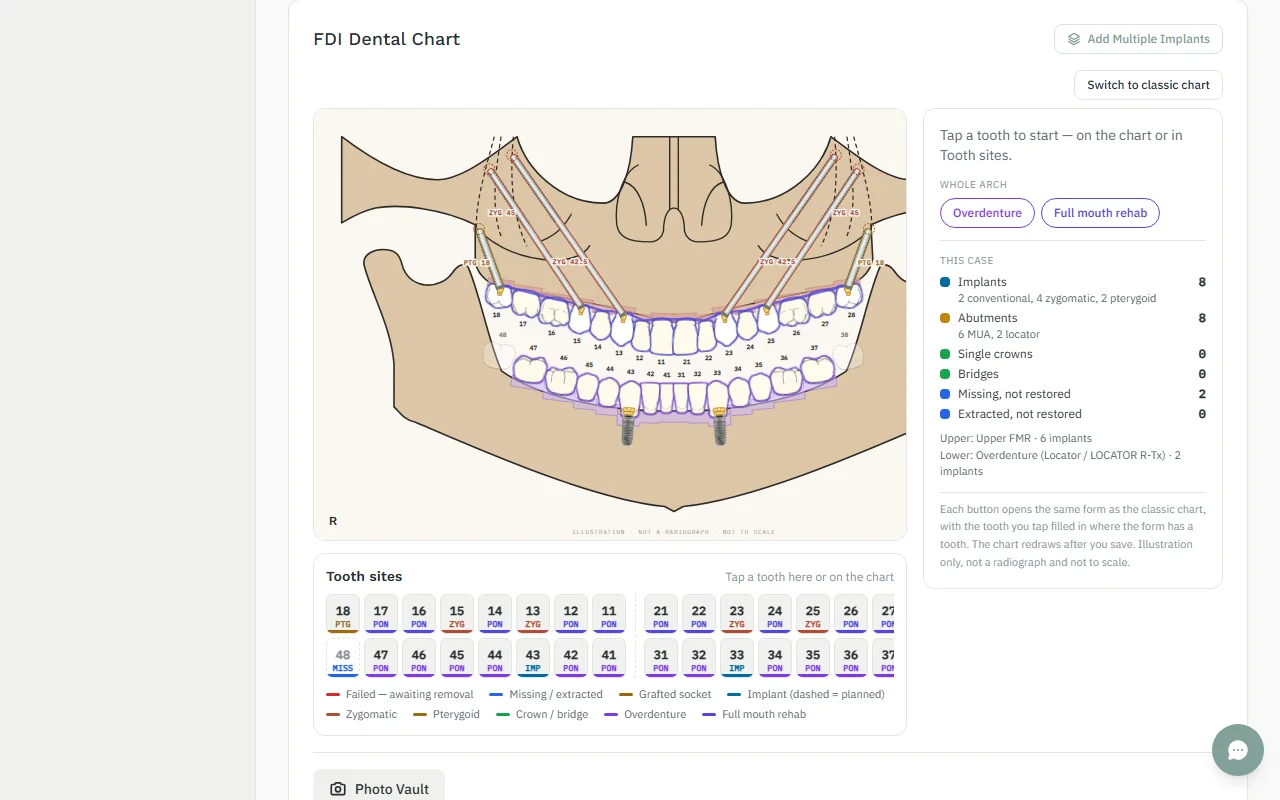Viewport: 1280px width, 800px height.
Task: Select tooth site 41
Action: (x=609, y=658)
